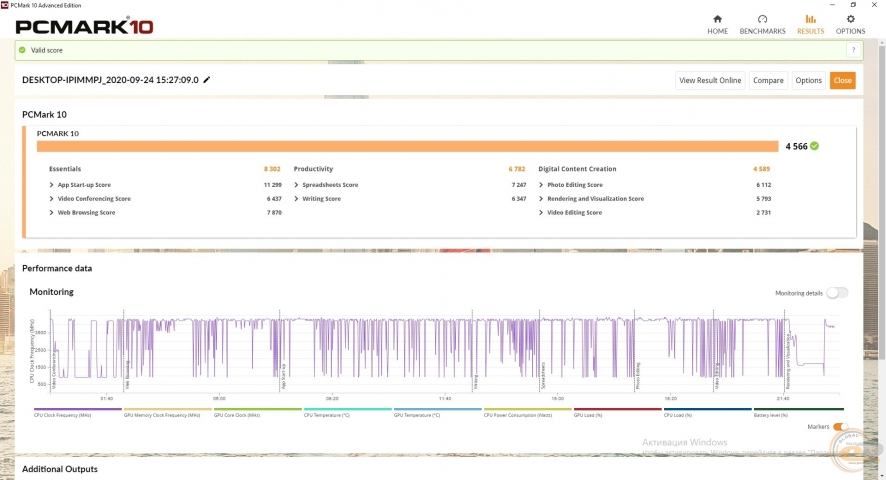Select GPU Temperature legend entry

[x=437, y=413]
